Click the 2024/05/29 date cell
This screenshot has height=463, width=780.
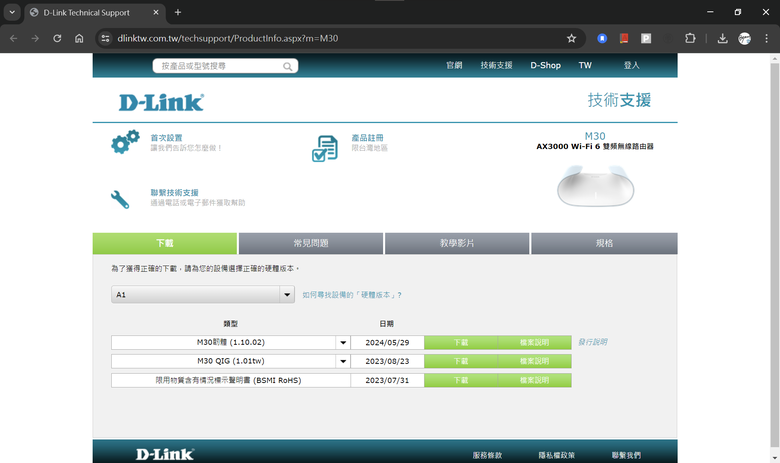point(387,342)
